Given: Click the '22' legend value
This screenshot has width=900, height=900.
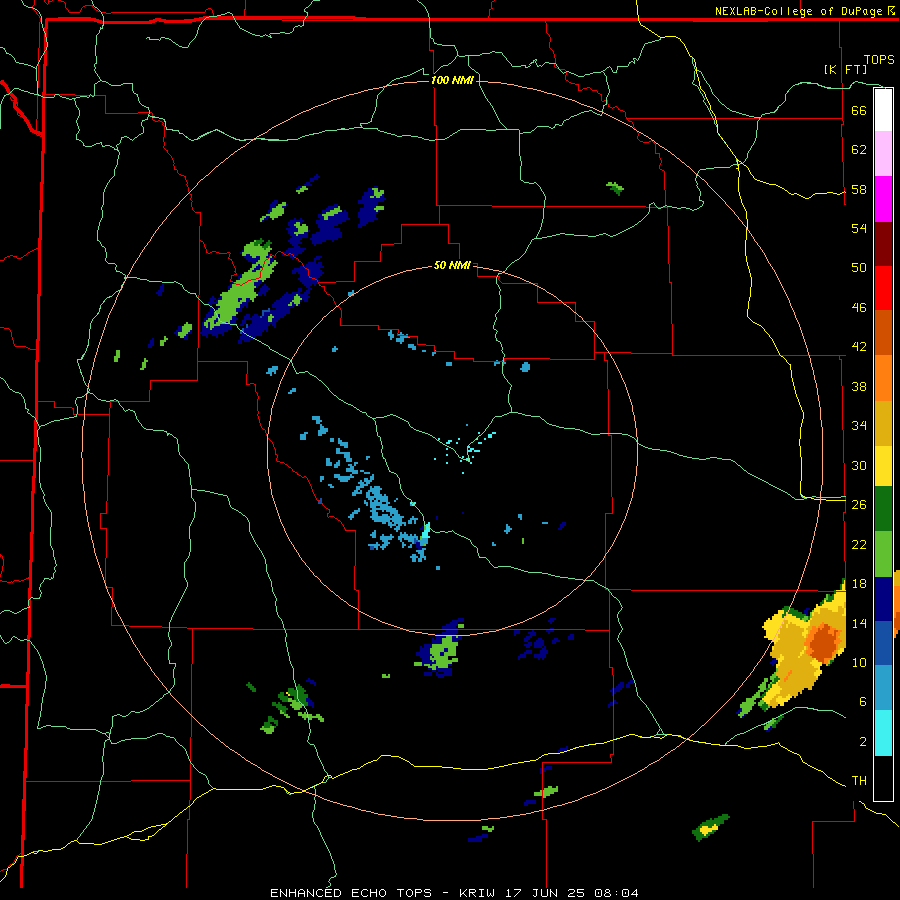Looking at the screenshot, I should pyautogui.click(x=859, y=544).
